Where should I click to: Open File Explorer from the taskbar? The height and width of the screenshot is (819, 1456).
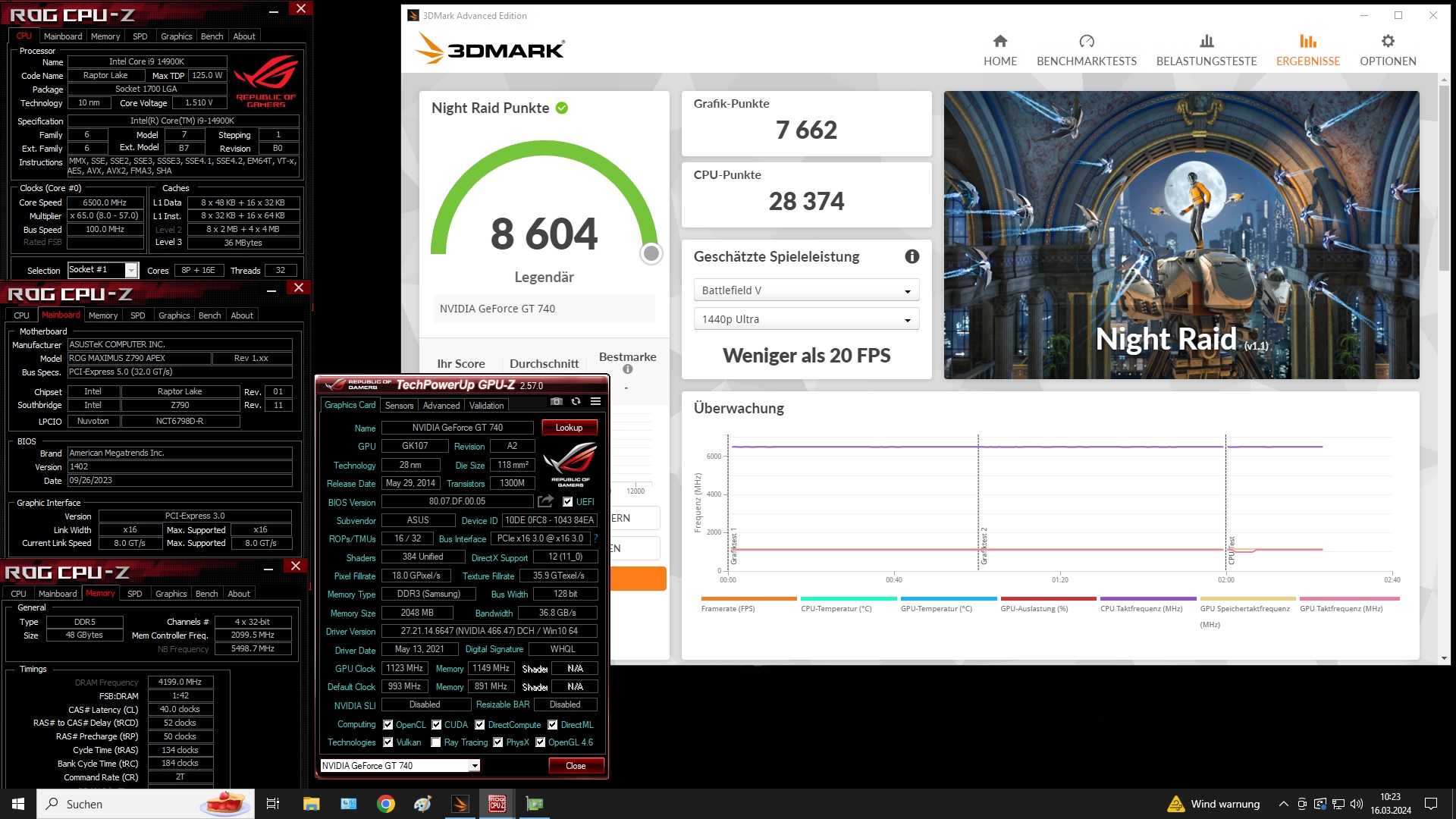point(311,804)
